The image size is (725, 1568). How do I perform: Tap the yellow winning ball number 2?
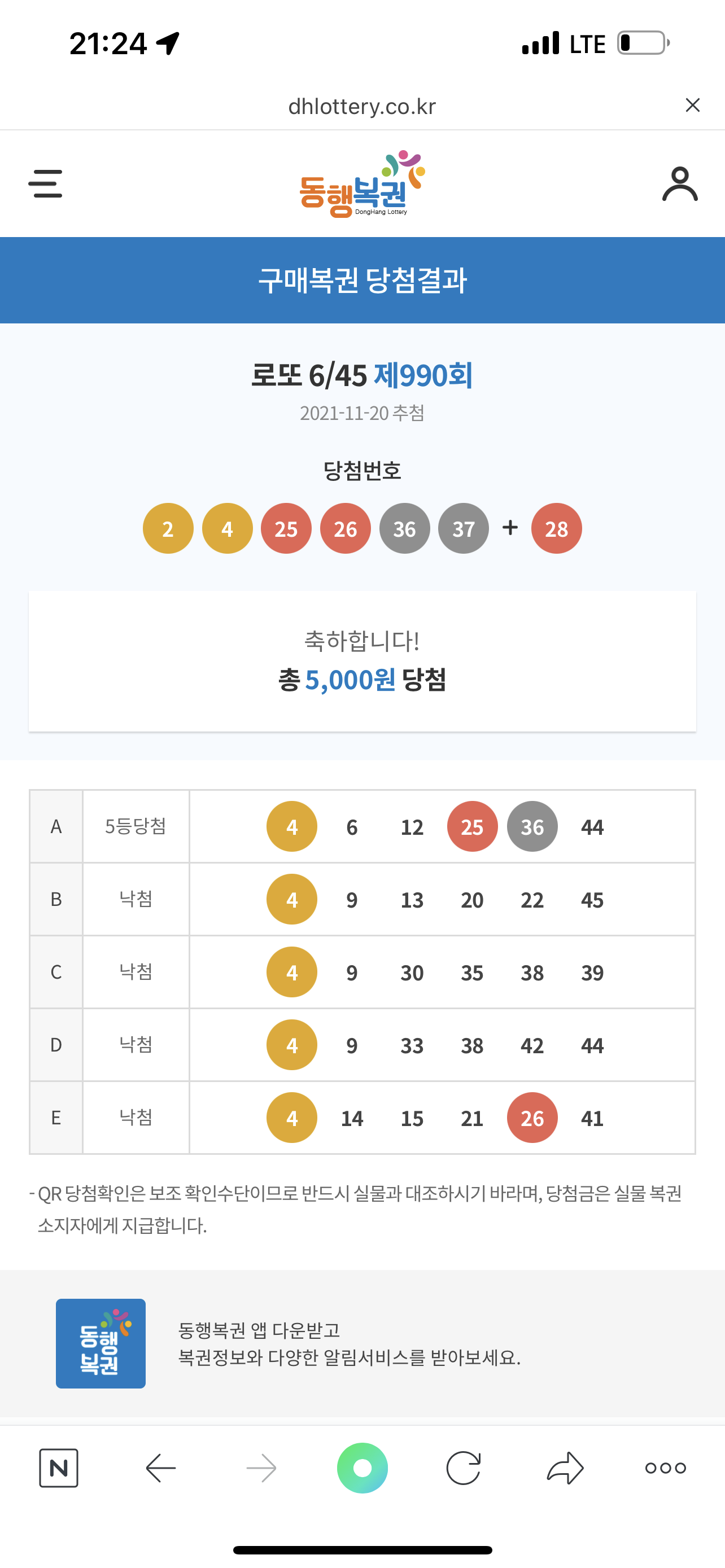pyautogui.click(x=168, y=528)
